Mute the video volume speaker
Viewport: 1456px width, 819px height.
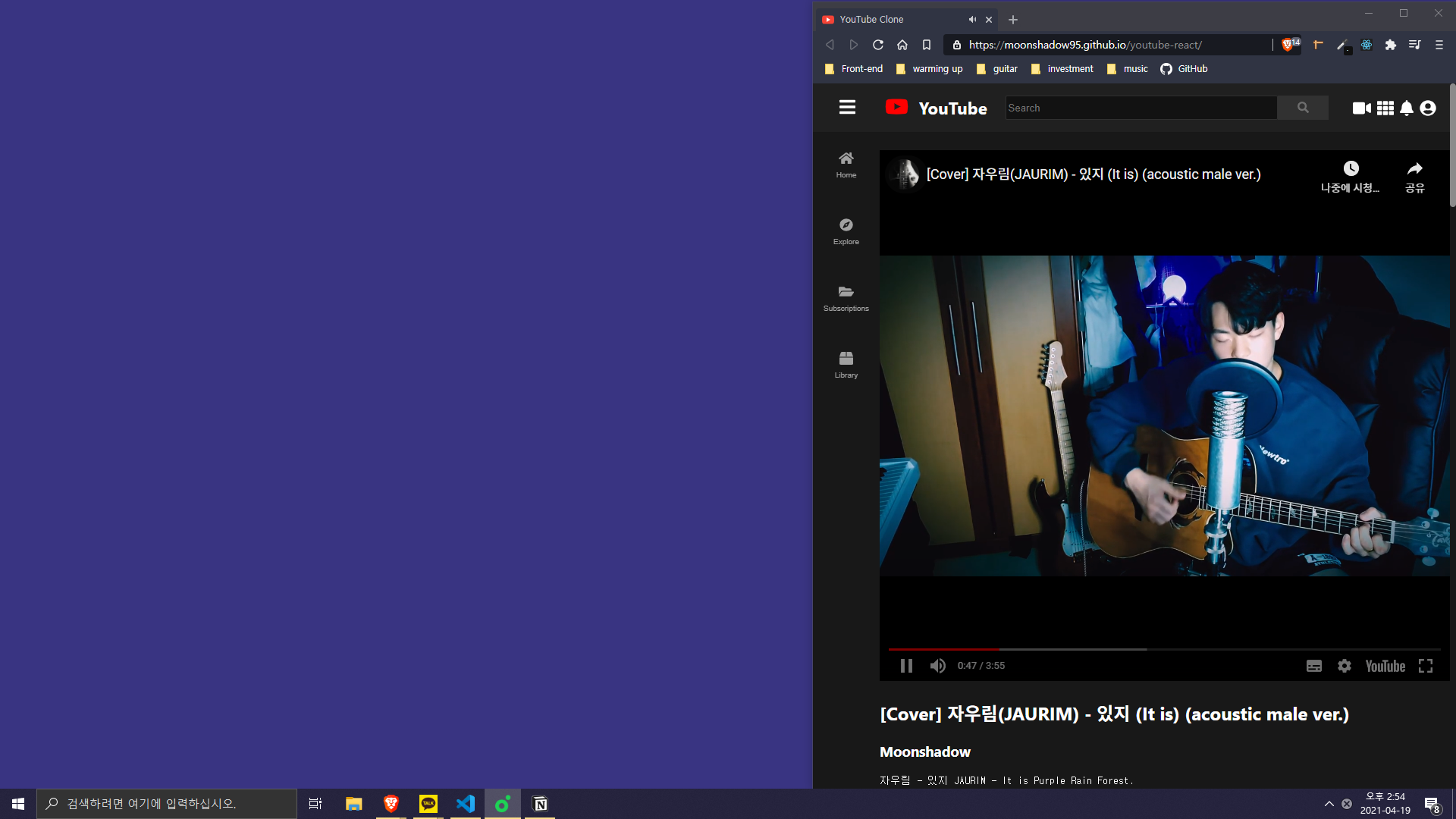938,666
